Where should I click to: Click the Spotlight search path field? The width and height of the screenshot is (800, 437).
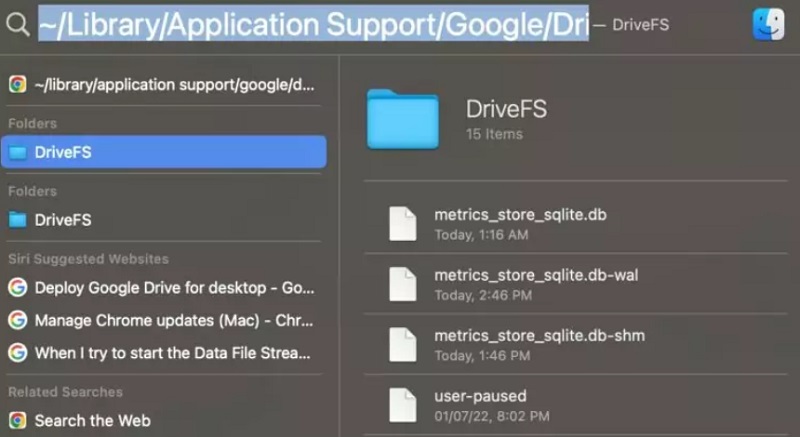click(314, 24)
